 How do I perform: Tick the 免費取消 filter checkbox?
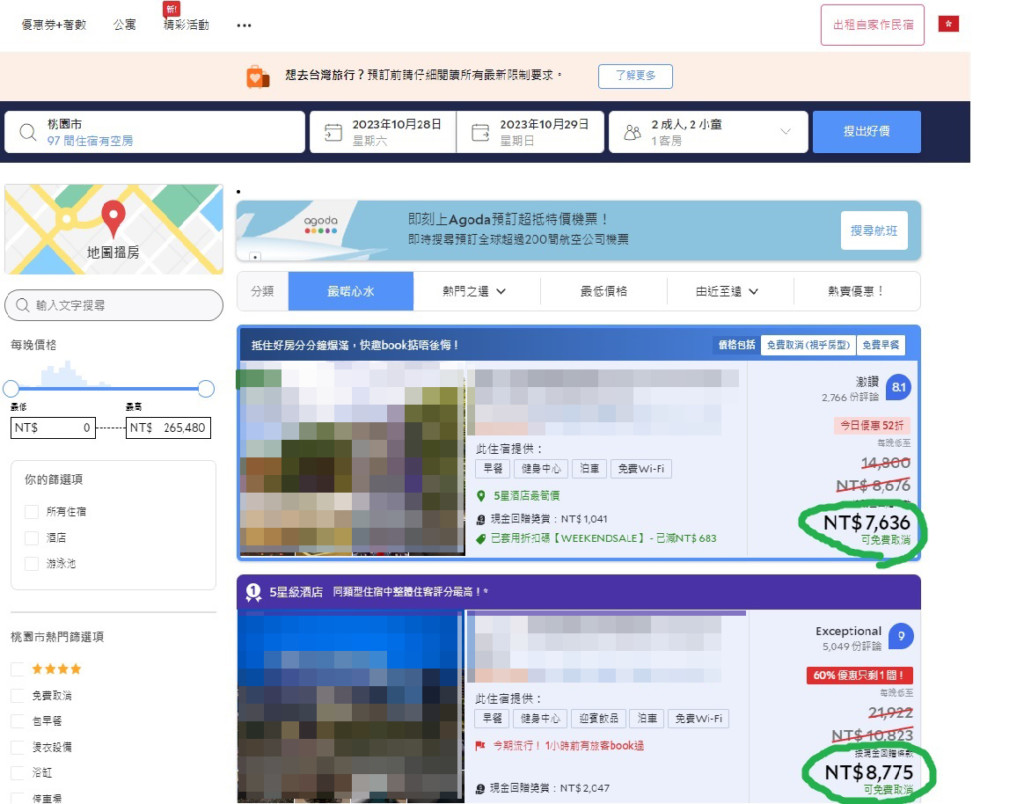(18, 695)
